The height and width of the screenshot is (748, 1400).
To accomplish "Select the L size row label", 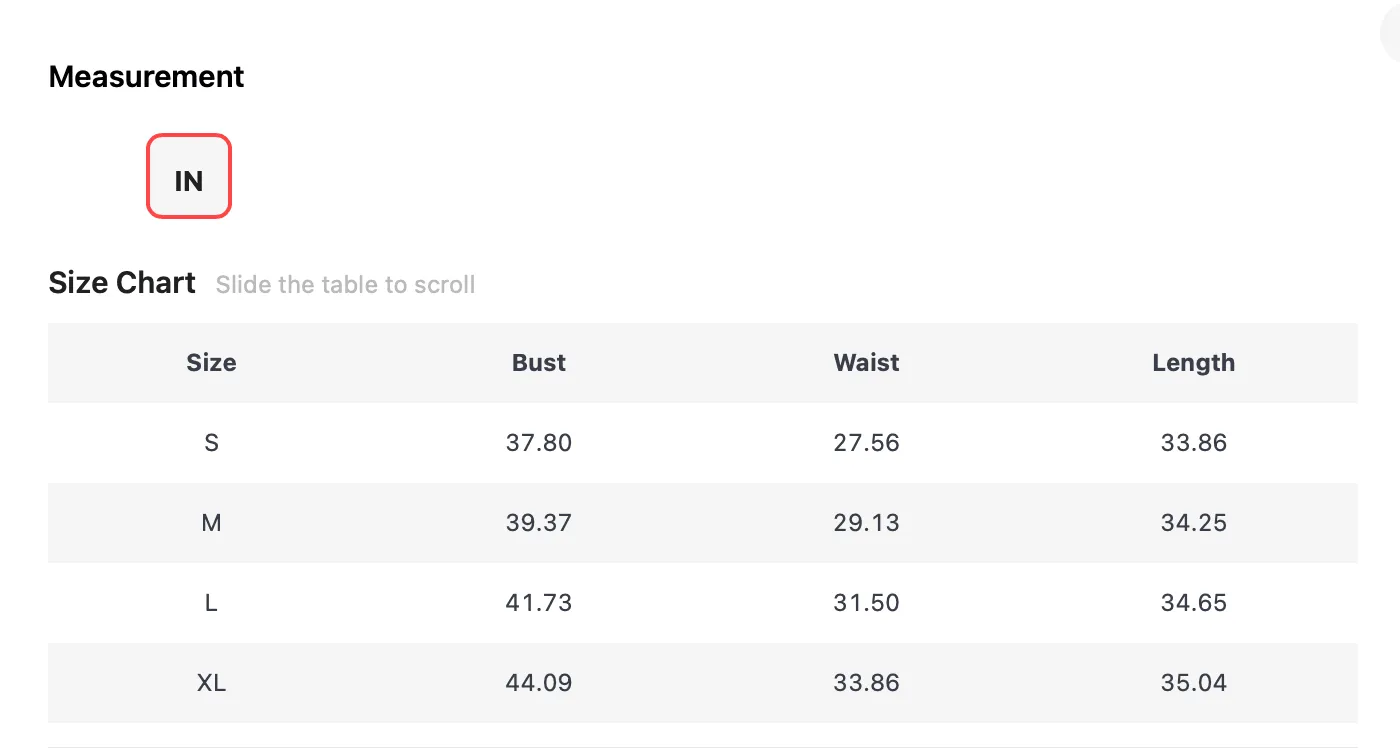I will tap(211, 602).
